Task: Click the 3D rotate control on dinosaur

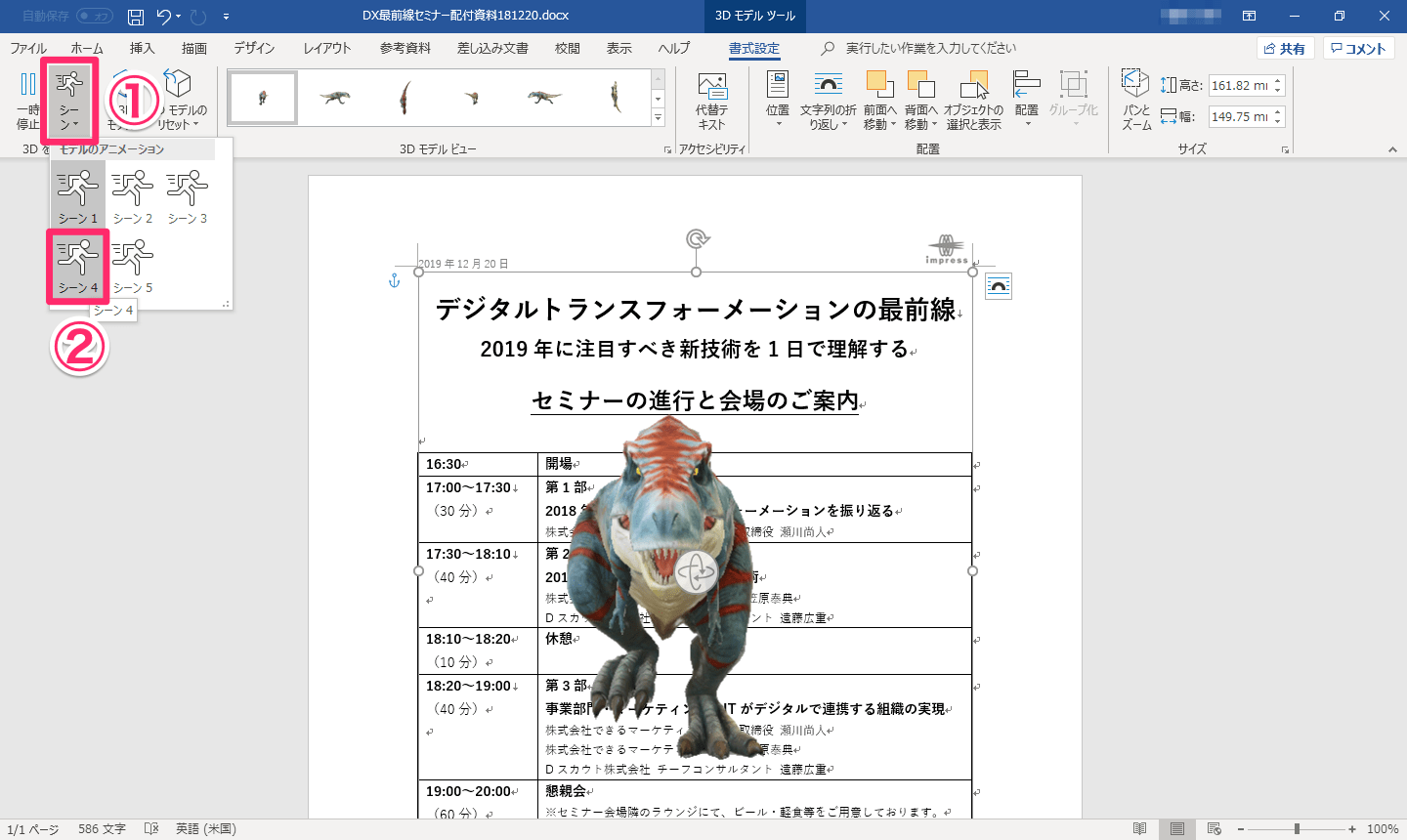Action: point(696,572)
